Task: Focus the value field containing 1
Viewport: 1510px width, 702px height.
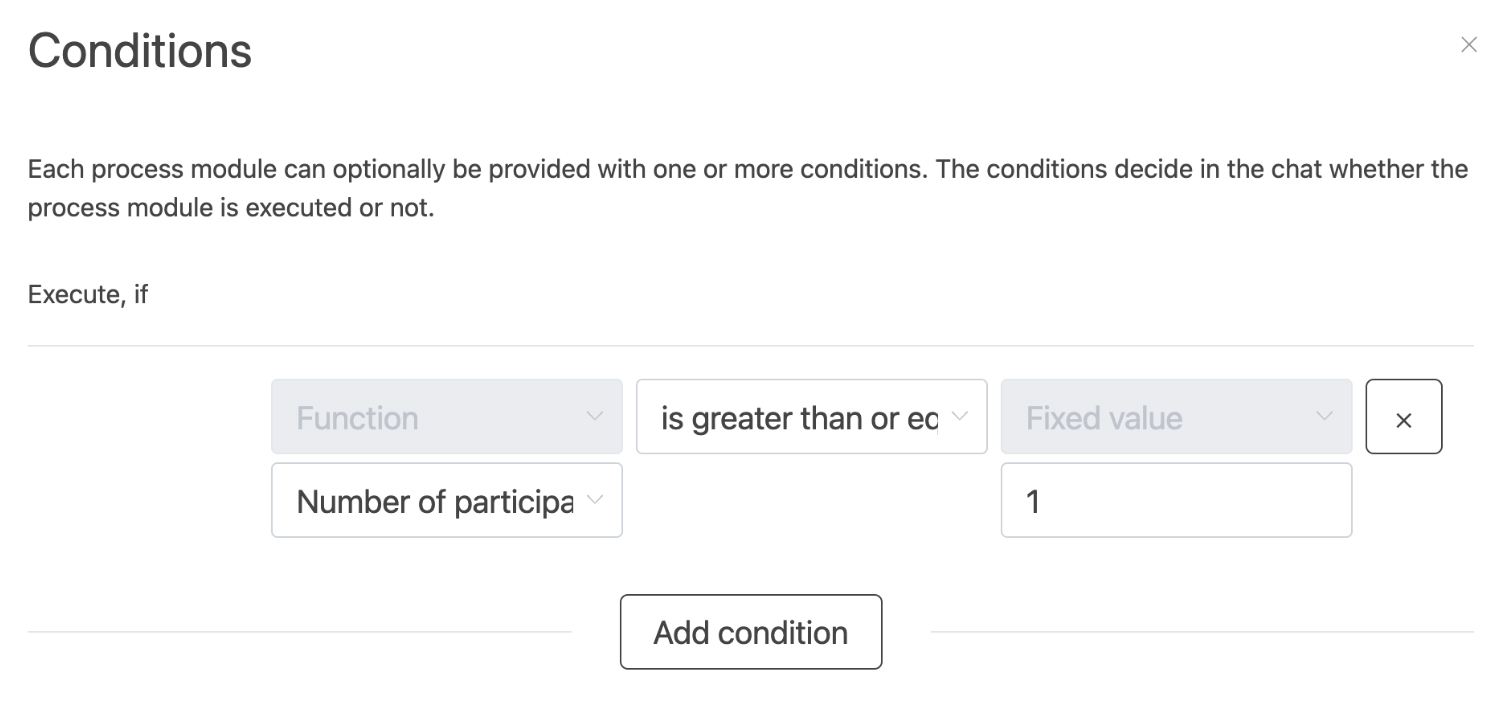Action: click(1176, 500)
